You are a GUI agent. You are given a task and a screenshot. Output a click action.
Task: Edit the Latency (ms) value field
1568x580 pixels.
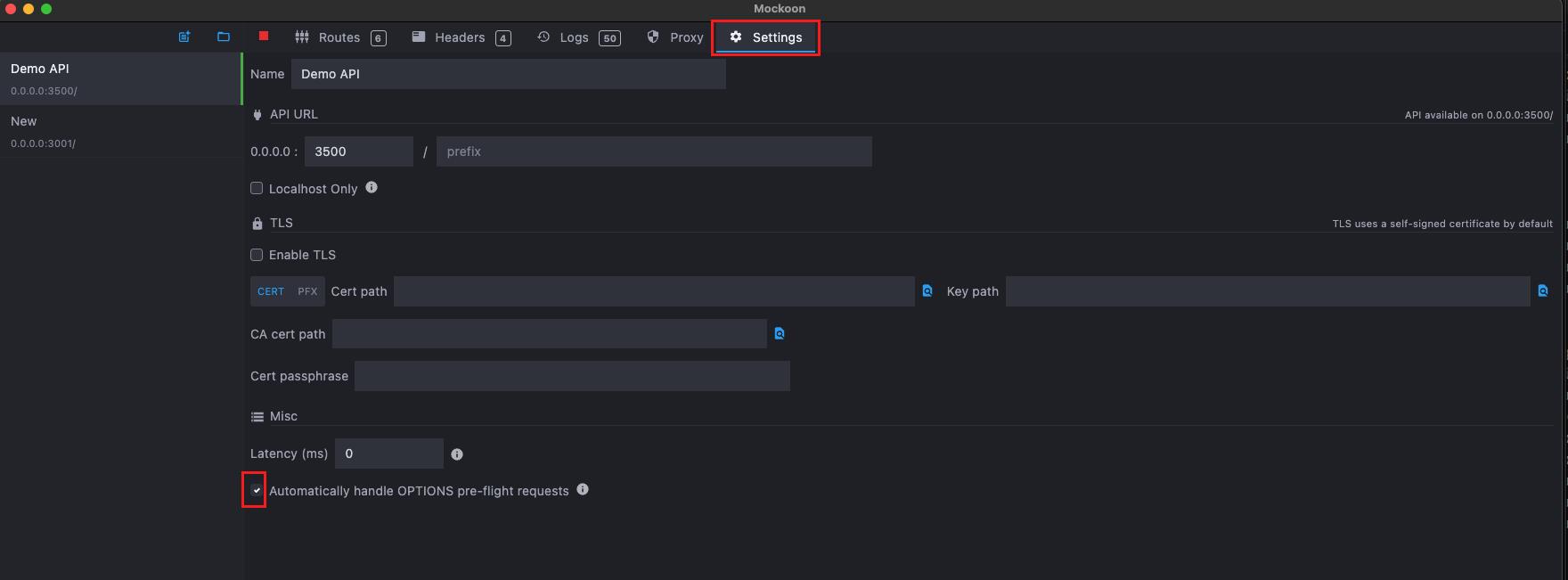(x=388, y=453)
